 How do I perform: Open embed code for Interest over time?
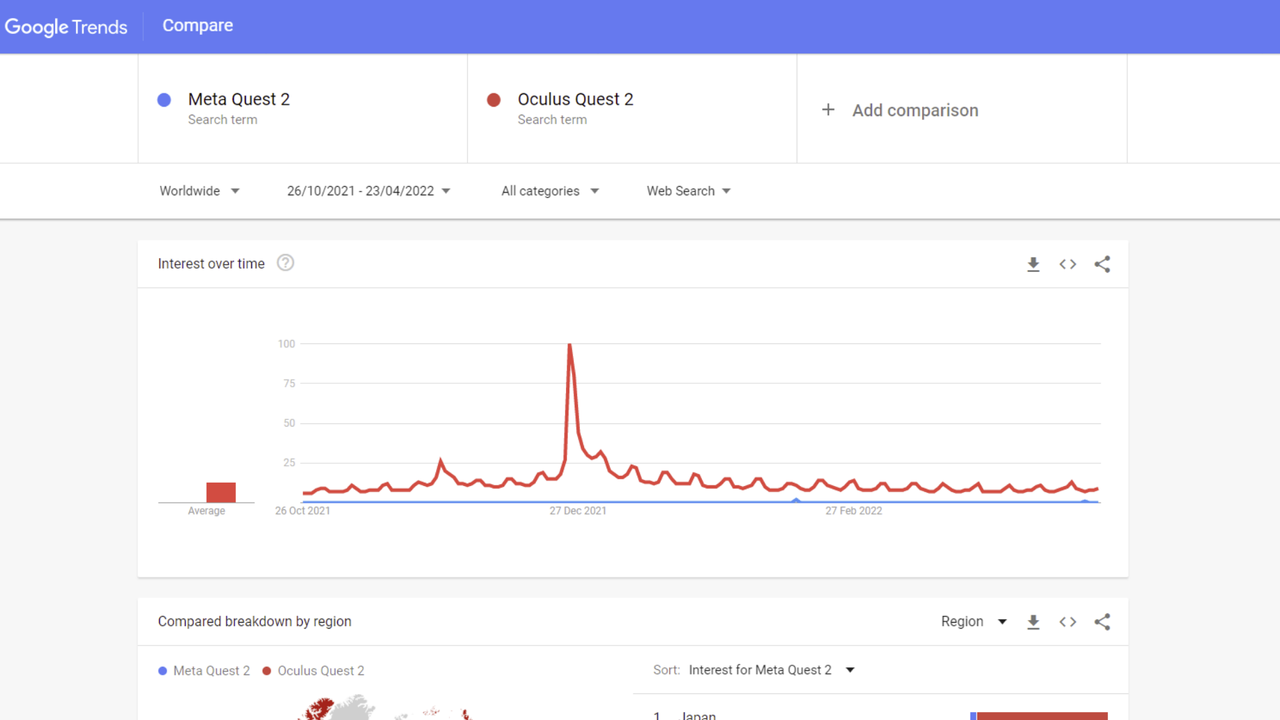click(x=1068, y=264)
